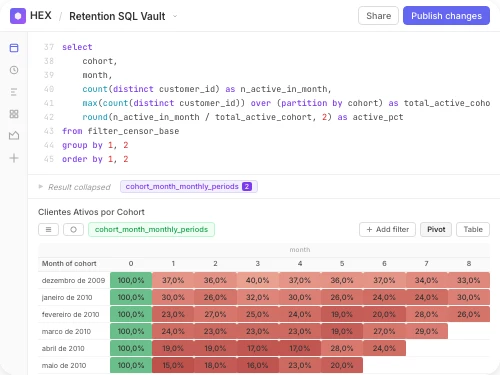
Task: Click the Share button
Action: 378,16
